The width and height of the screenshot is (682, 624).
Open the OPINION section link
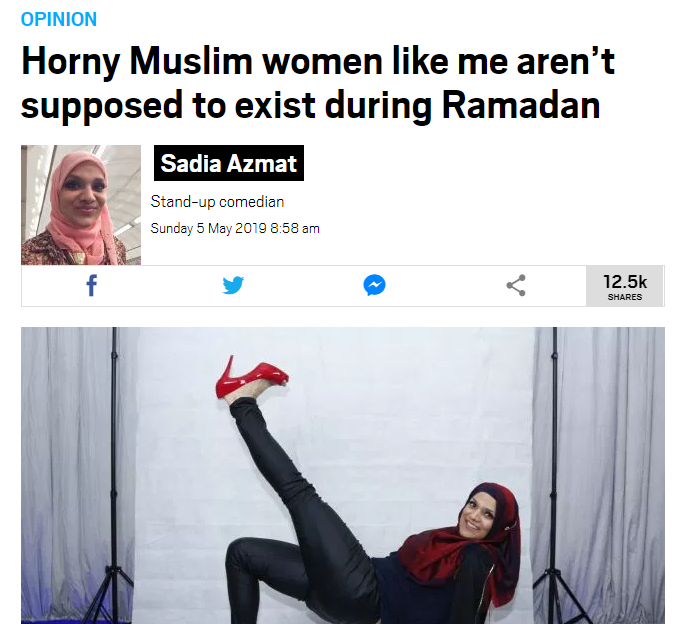coord(59,19)
